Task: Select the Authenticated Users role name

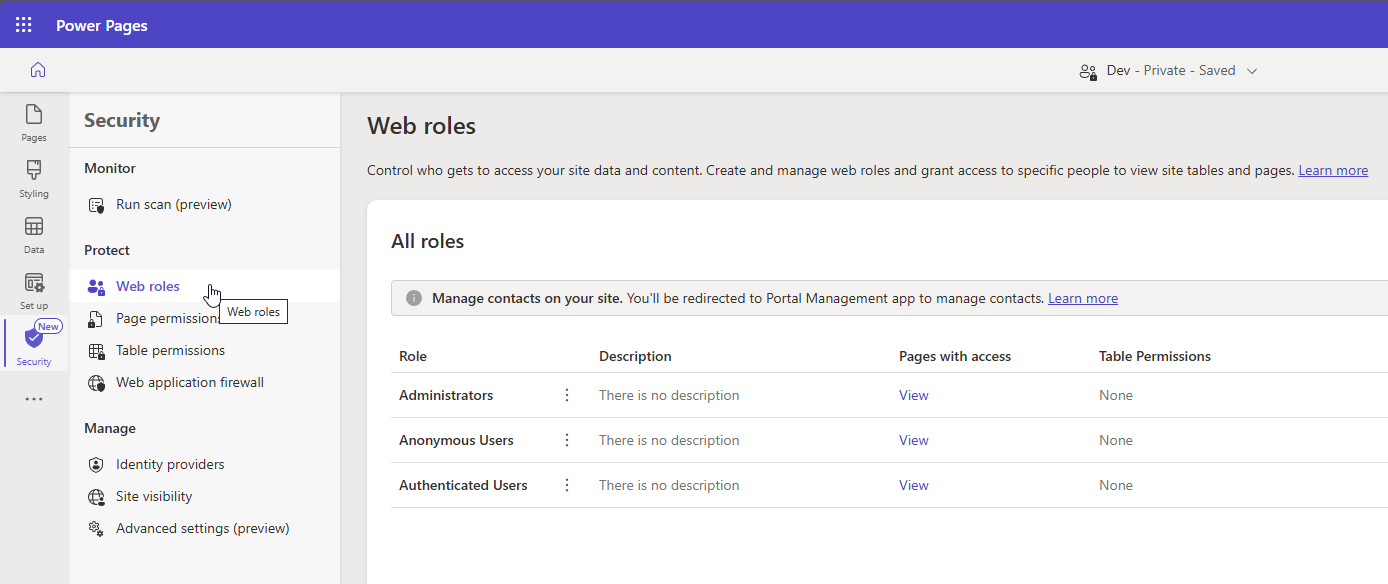Action: click(463, 485)
